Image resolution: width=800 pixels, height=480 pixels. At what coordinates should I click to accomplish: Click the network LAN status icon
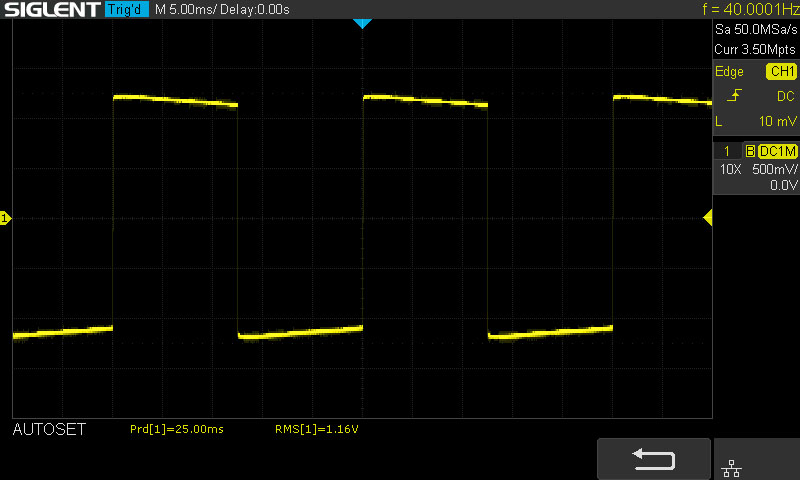[731, 468]
